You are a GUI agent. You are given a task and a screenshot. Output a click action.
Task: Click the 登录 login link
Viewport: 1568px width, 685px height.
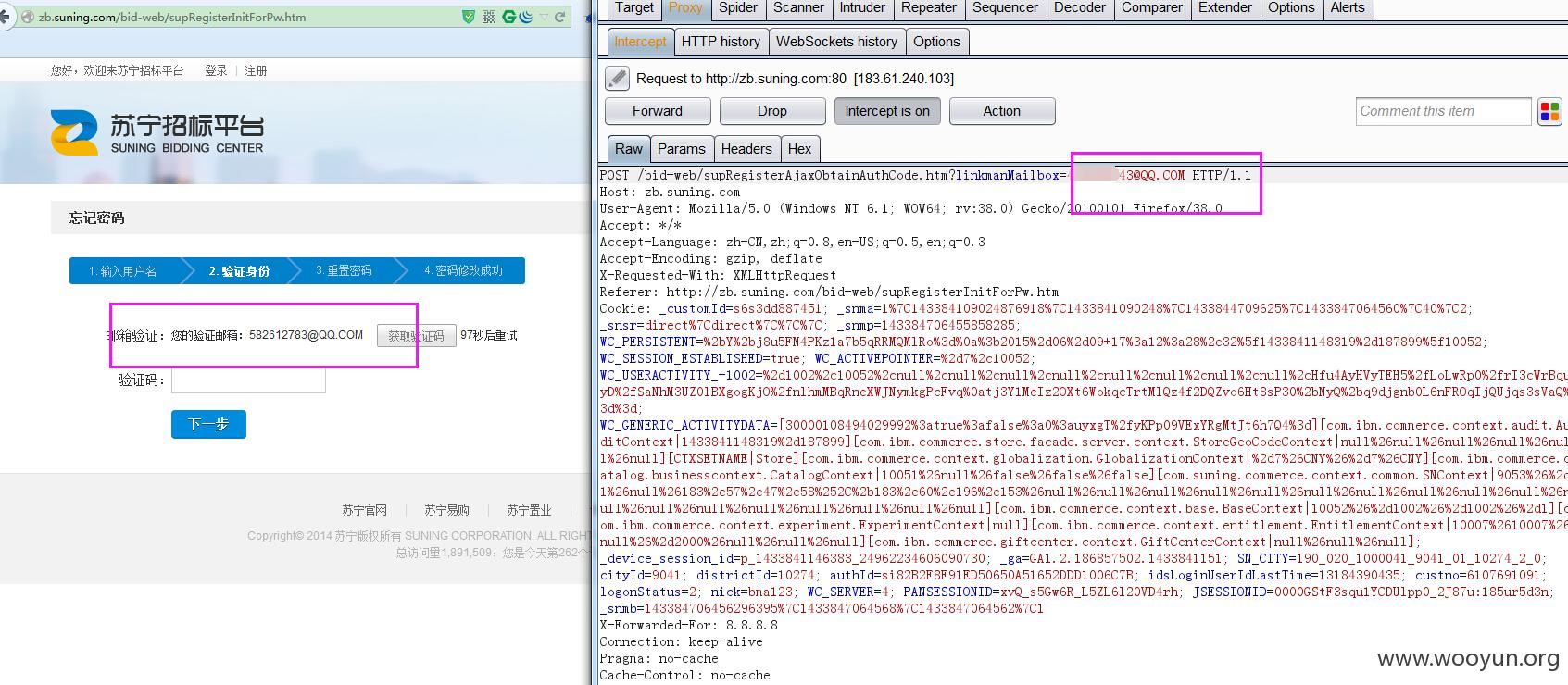point(216,70)
